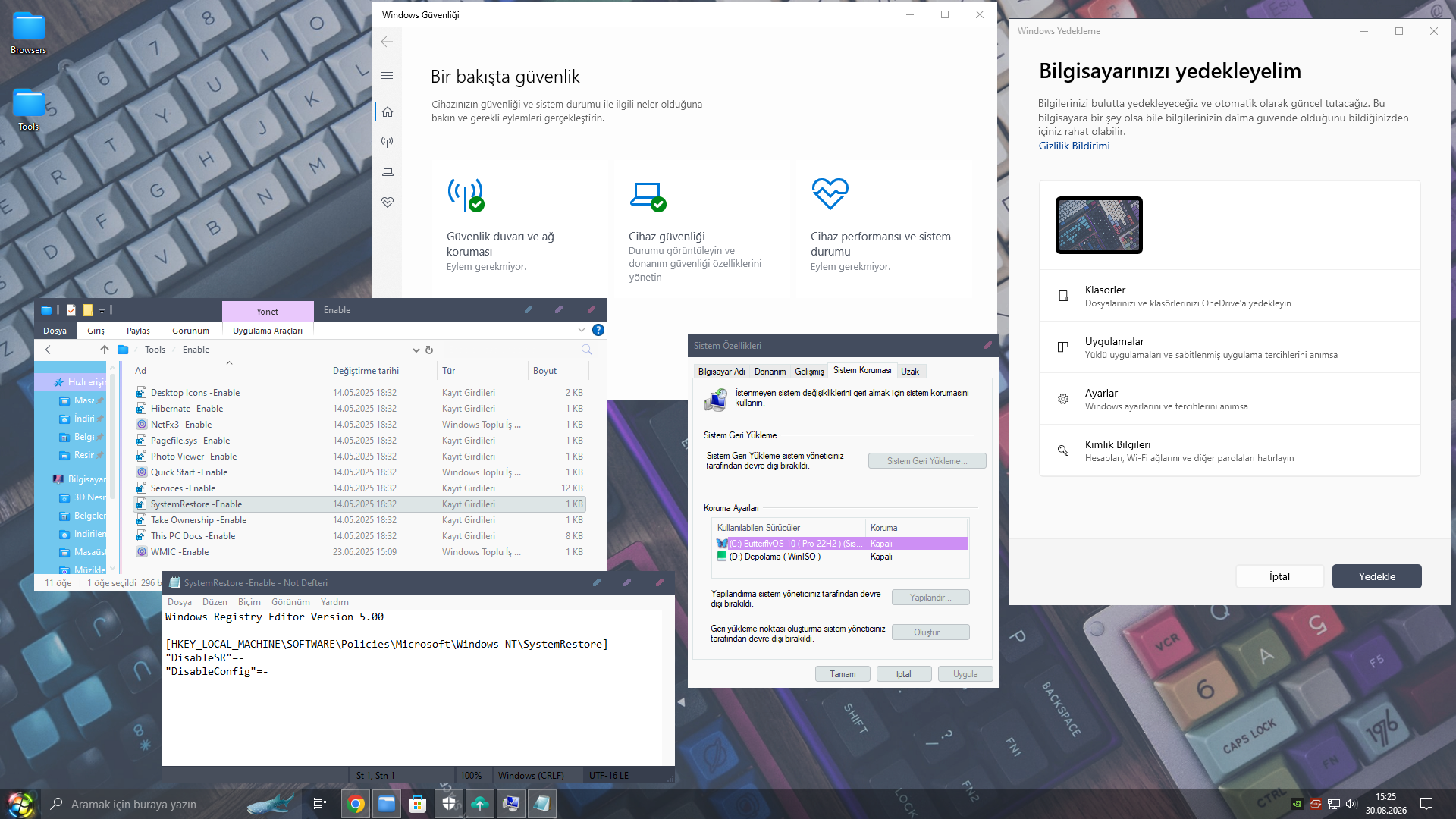Screen dimensions: 1456x819
Task: Open the Giriş ribbon tab
Action: 96,331
